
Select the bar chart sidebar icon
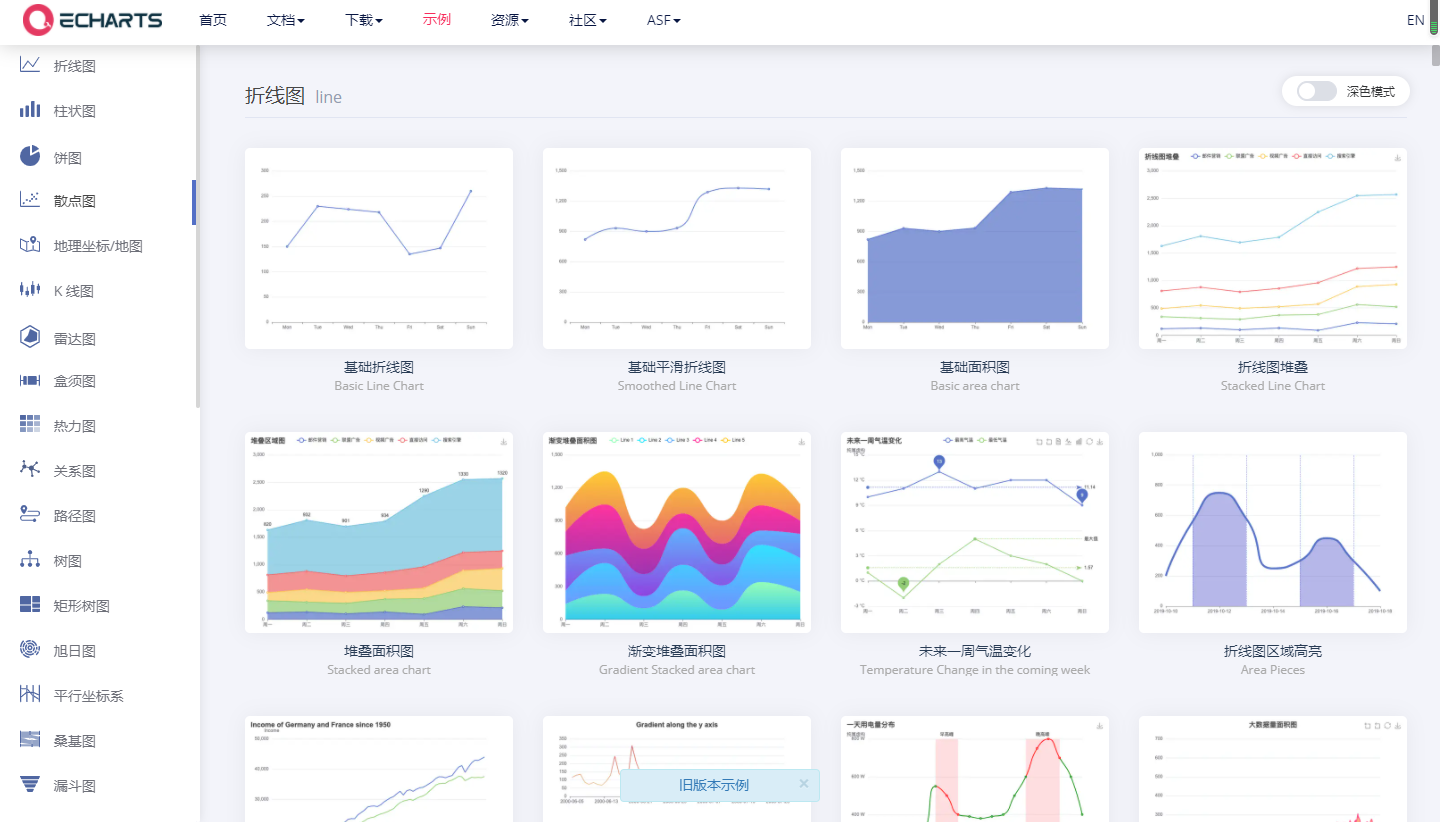click(30, 110)
